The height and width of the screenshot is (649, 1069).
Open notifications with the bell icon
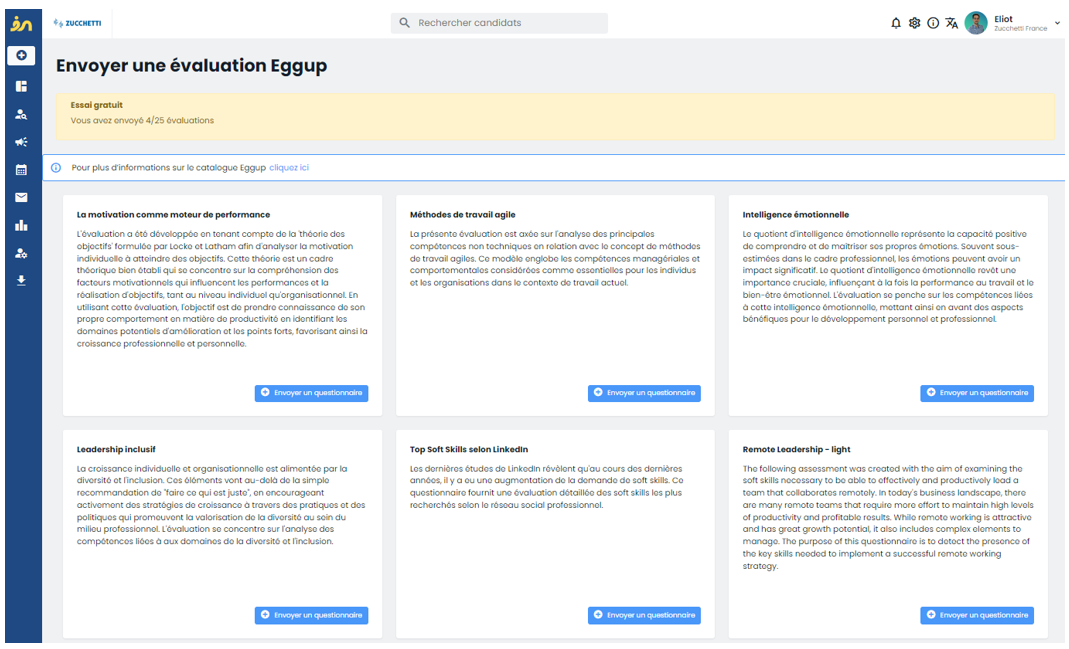click(x=895, y=22)
